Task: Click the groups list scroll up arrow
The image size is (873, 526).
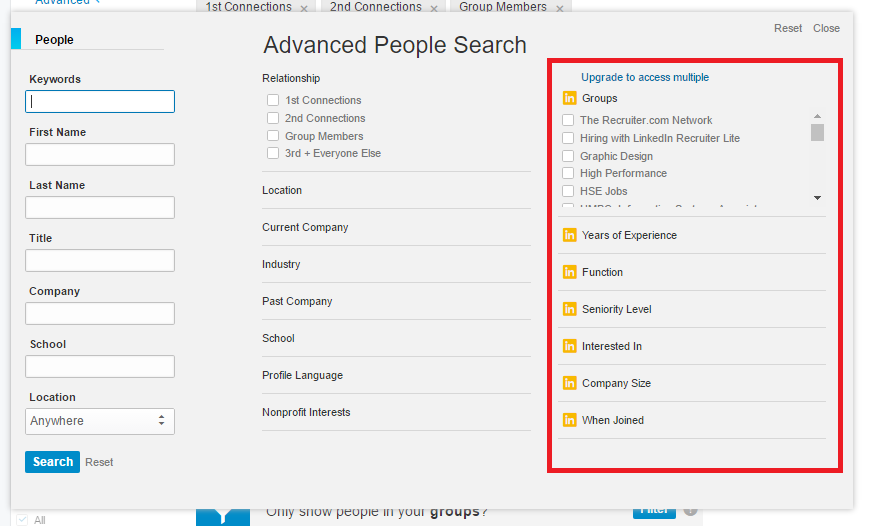Action: [817, 116]
